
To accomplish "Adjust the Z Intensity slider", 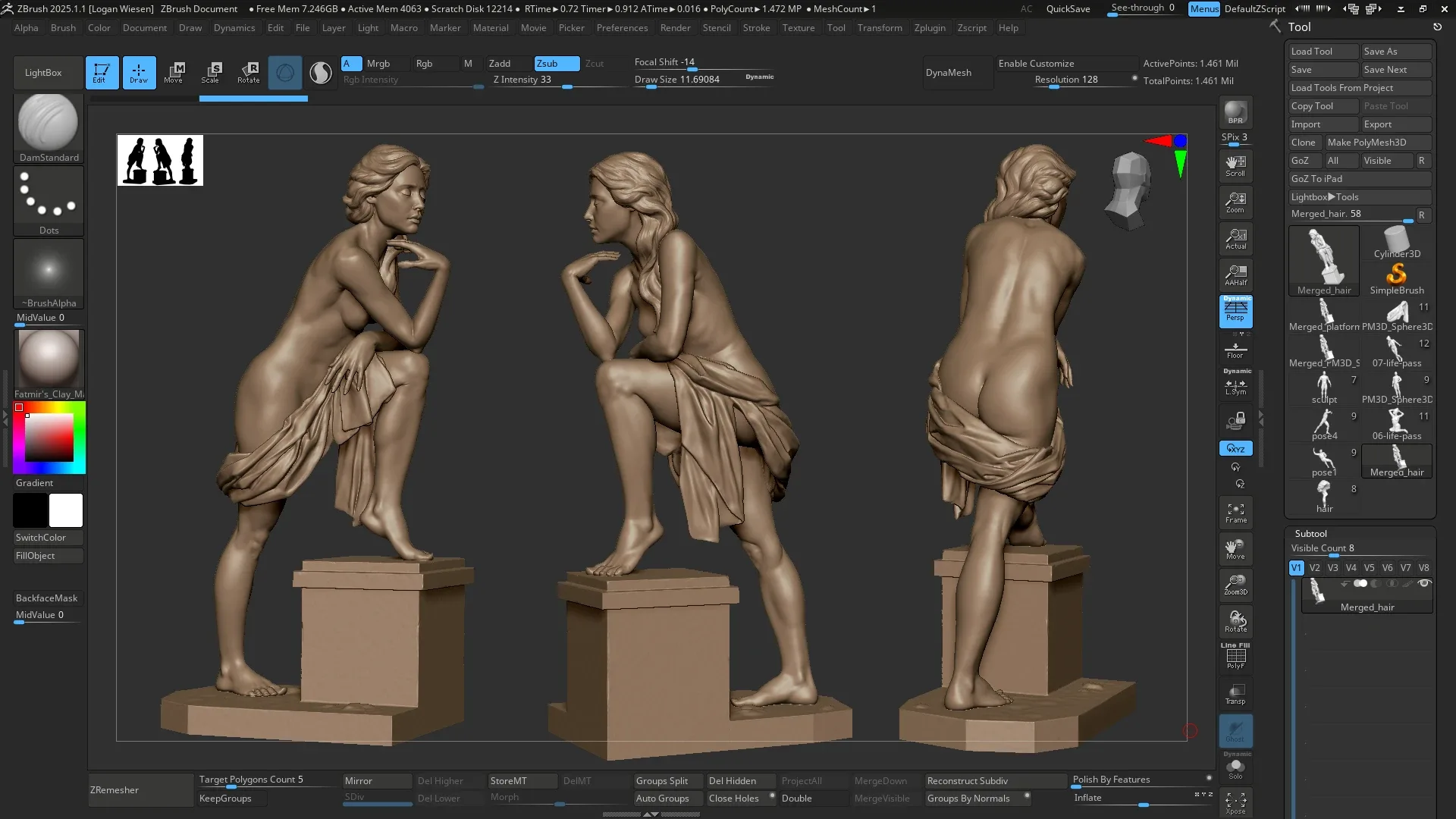I will [x=559, y=80].
